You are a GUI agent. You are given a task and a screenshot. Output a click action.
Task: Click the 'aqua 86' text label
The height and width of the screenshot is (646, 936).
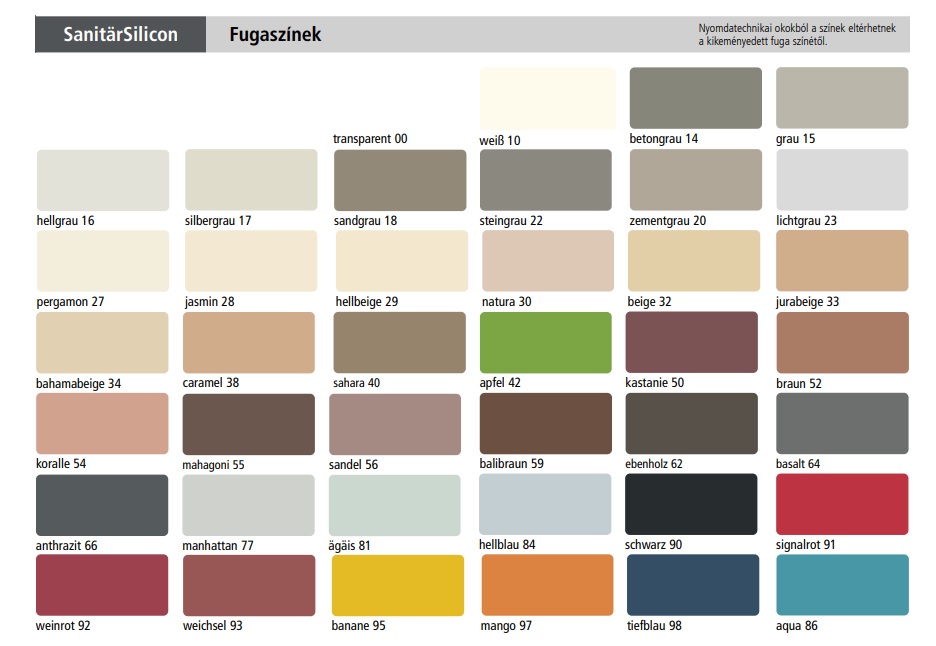pyautogui.click(x=797, y=626)
